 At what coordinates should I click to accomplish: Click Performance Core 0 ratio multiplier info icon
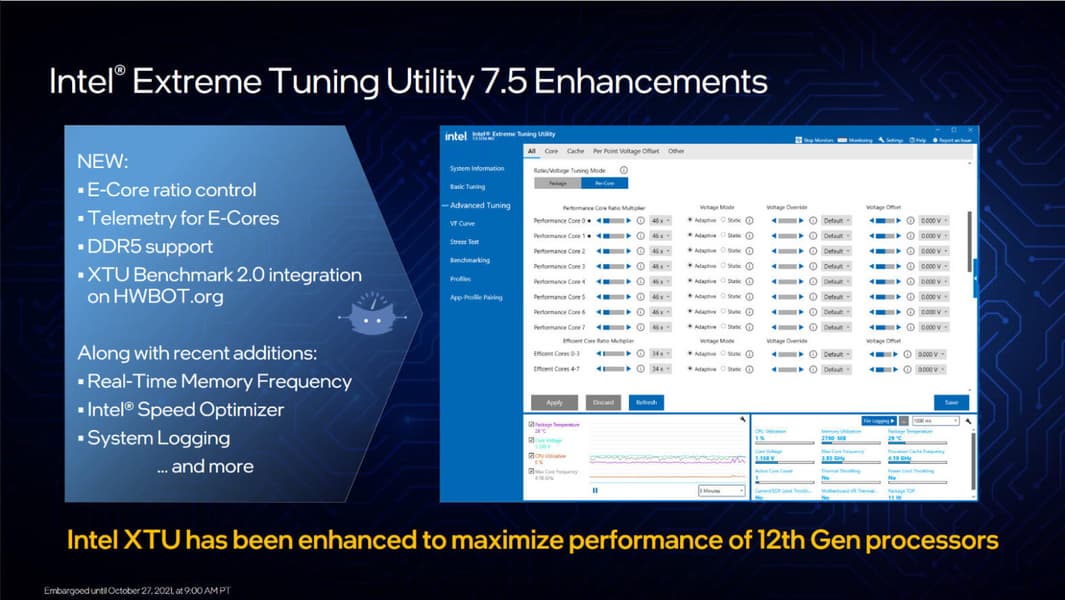(x=640, y=220)
